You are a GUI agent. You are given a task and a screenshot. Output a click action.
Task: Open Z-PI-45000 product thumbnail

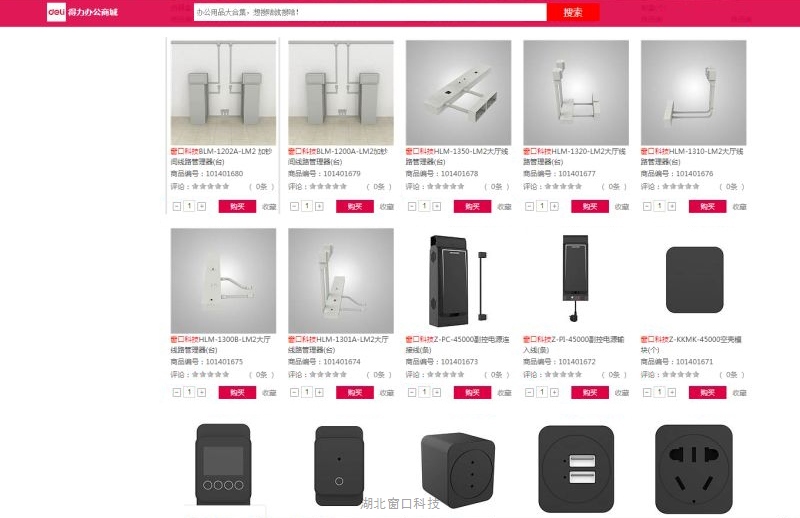click(x=576, y=281)
